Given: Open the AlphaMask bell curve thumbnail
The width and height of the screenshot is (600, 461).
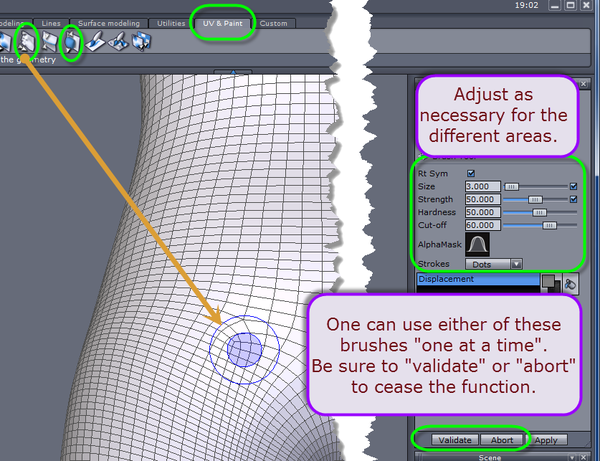Looking at the screenshot, I should (x=477, y=244).
